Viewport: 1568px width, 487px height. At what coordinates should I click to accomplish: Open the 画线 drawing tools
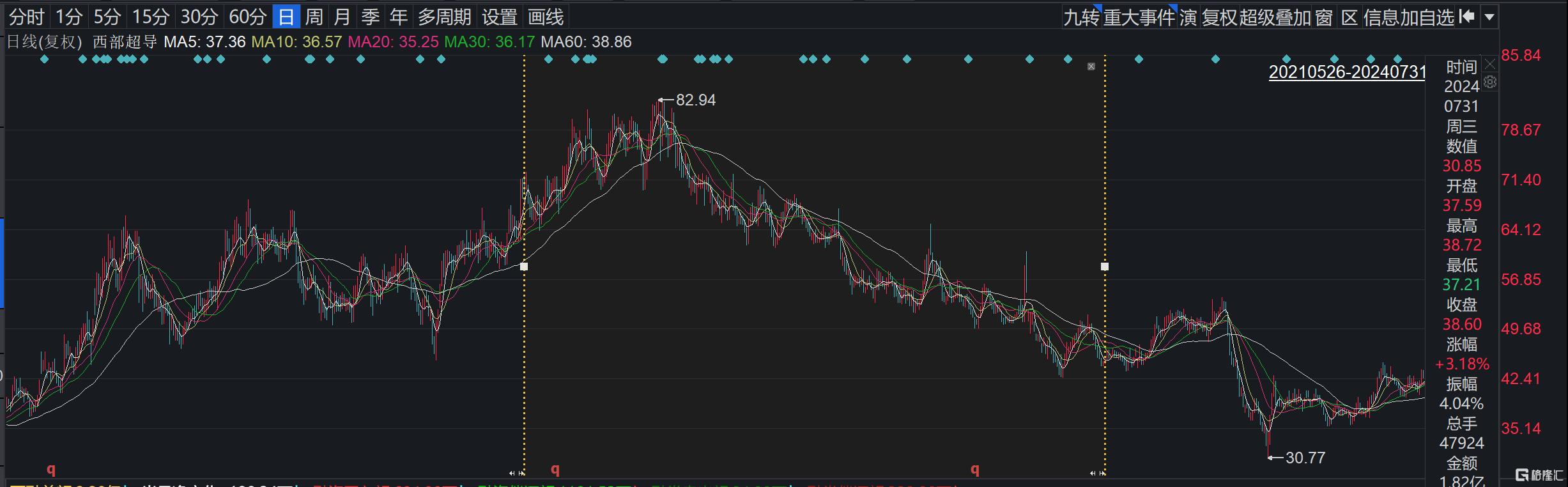[546, 17]
